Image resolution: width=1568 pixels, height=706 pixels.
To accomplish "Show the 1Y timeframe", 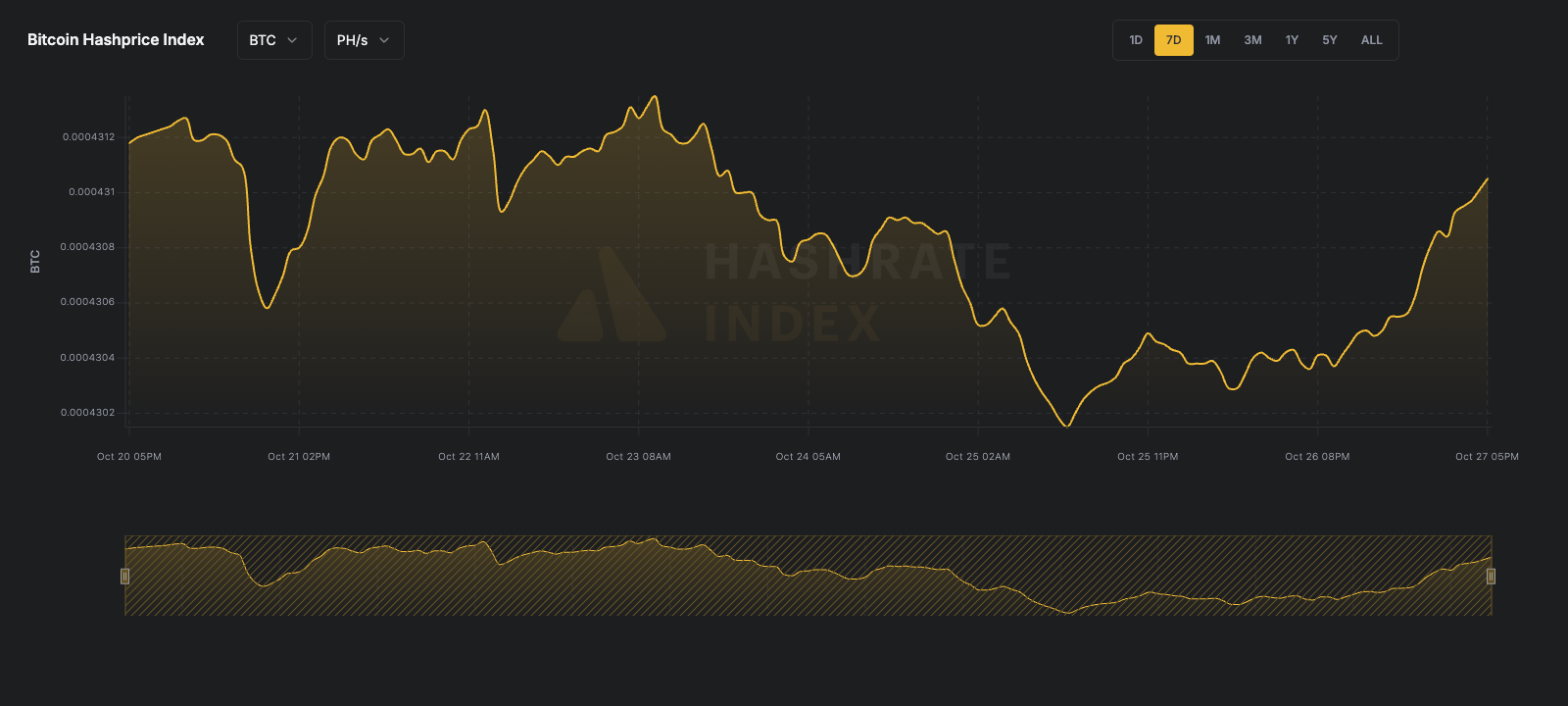I will point(1292,40).
